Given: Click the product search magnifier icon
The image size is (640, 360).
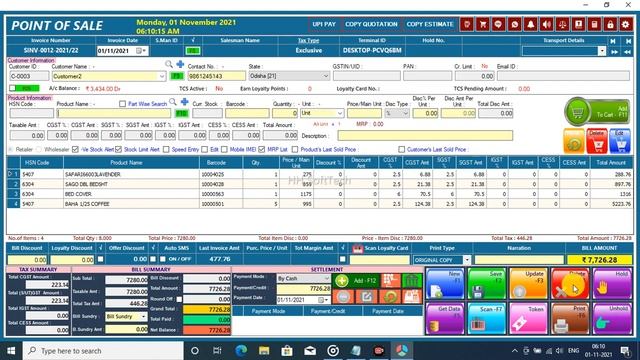Looking at the screenshot, I should click(x=173, y=102).
